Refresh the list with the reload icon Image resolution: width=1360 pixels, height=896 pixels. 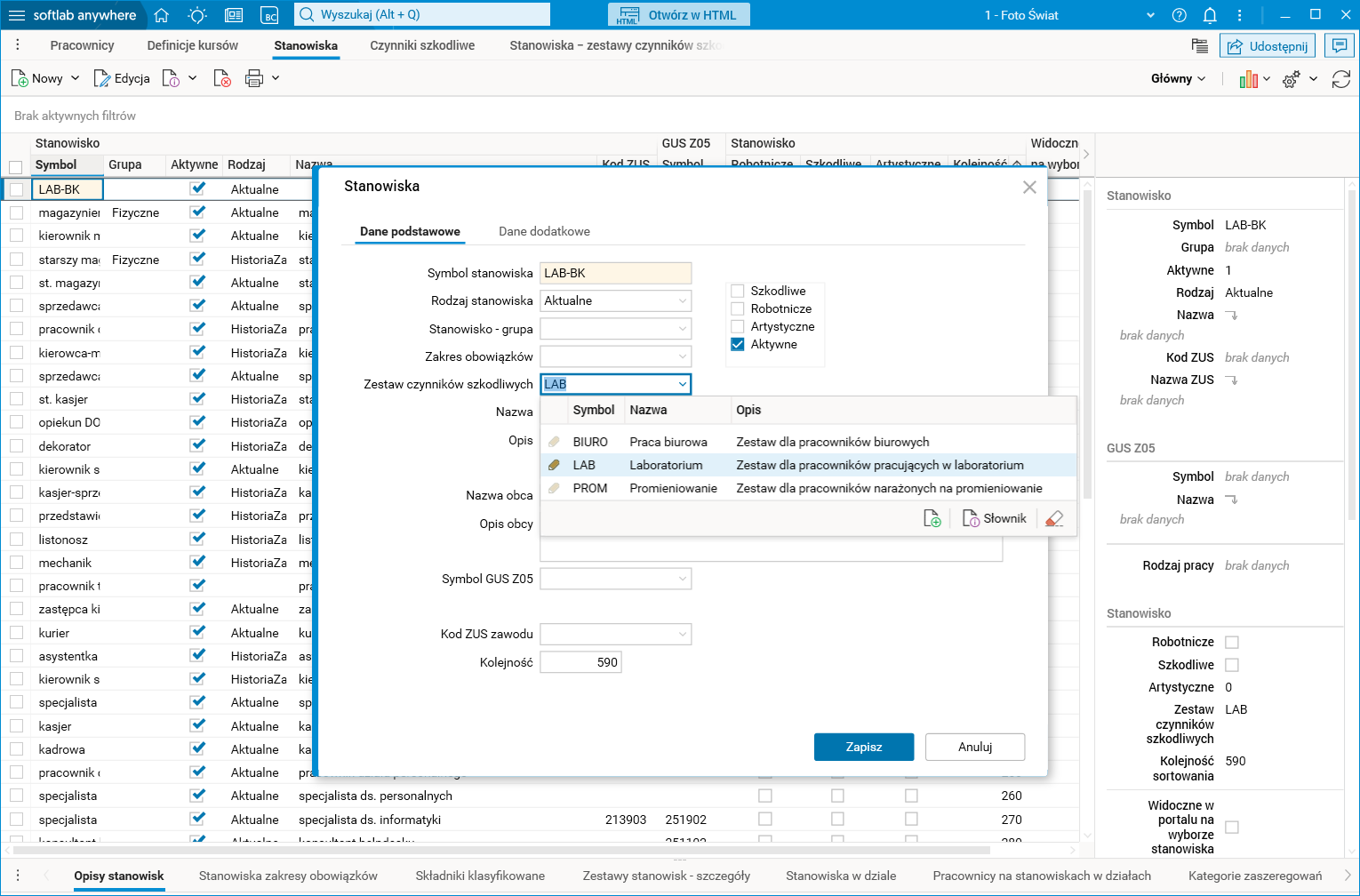pyautogui.click(x=1341, y=79)
